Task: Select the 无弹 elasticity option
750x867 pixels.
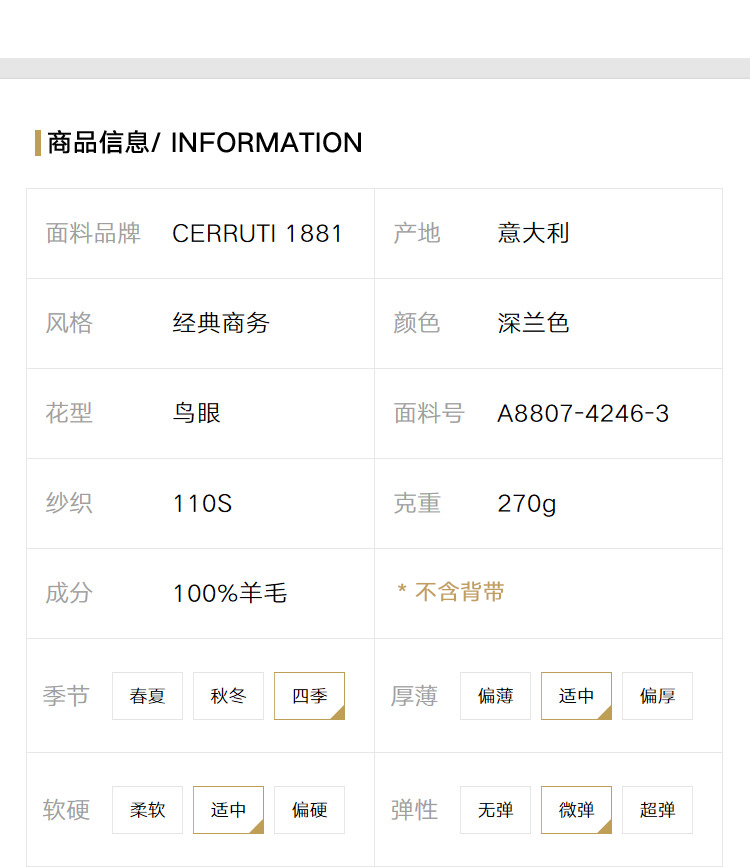Action: pos(495,809)
